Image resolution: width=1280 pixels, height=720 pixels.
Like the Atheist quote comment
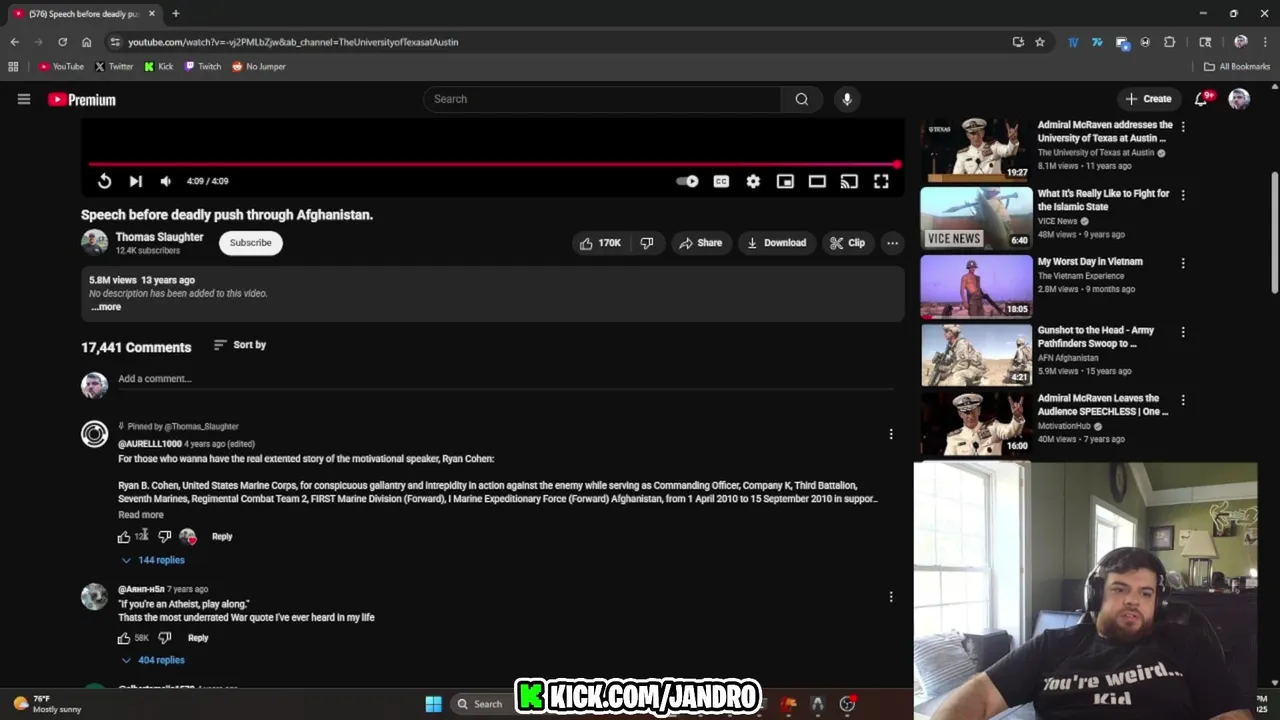click(124, 638)
